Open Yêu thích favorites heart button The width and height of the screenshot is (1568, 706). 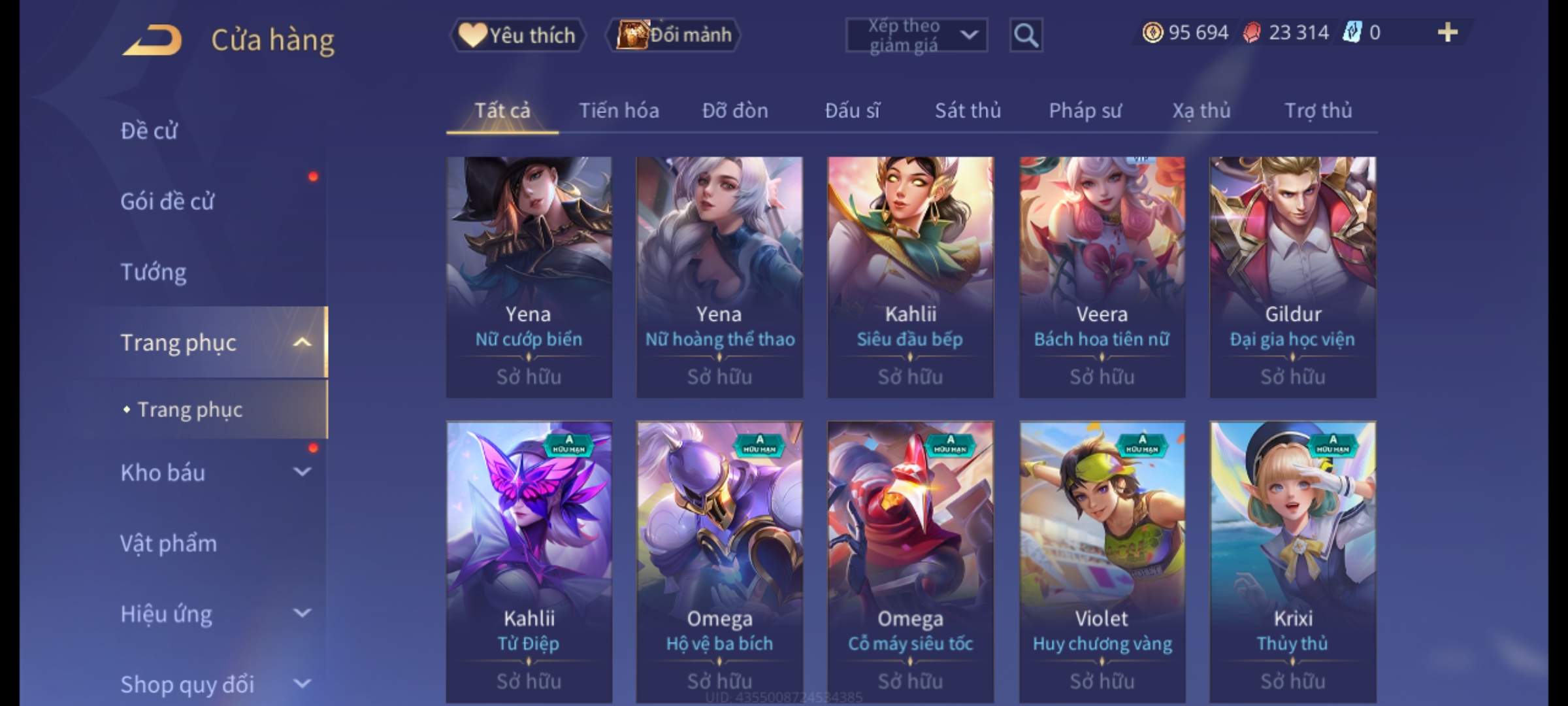click(x=517, y=35)
